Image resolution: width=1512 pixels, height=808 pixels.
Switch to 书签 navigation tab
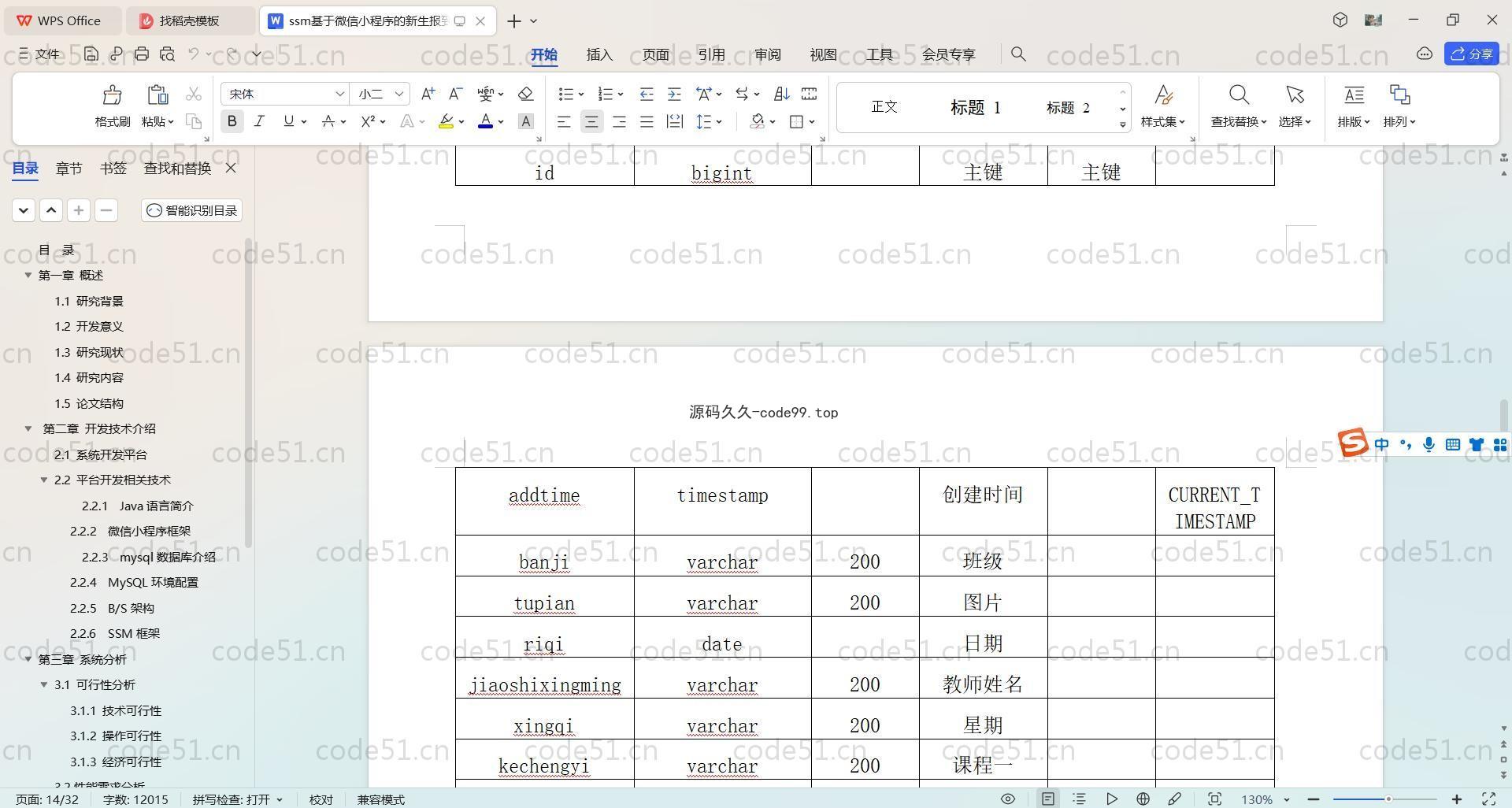pos(113,168)
